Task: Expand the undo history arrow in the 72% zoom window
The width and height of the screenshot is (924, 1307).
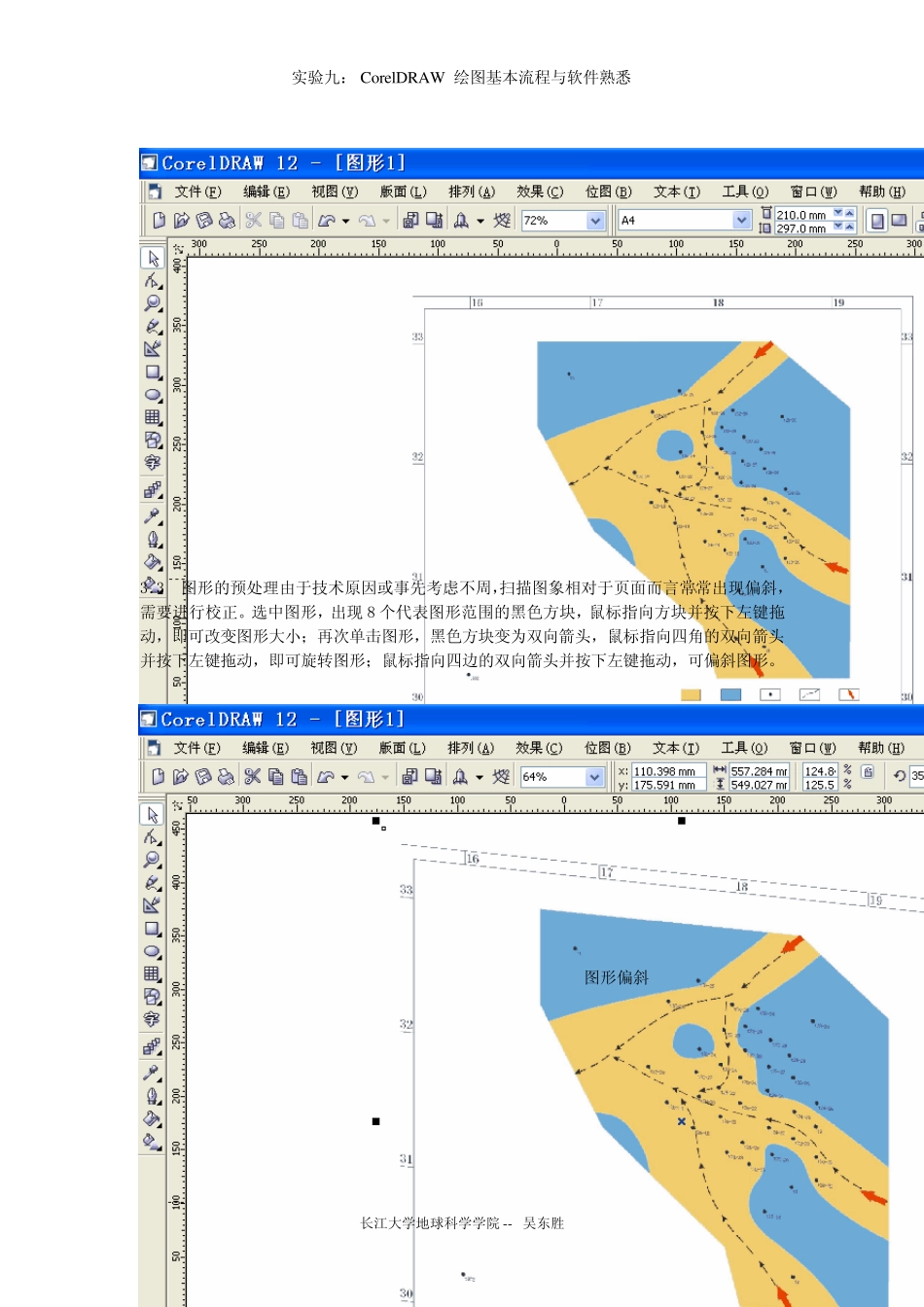Action: click(x=345, y=222)
